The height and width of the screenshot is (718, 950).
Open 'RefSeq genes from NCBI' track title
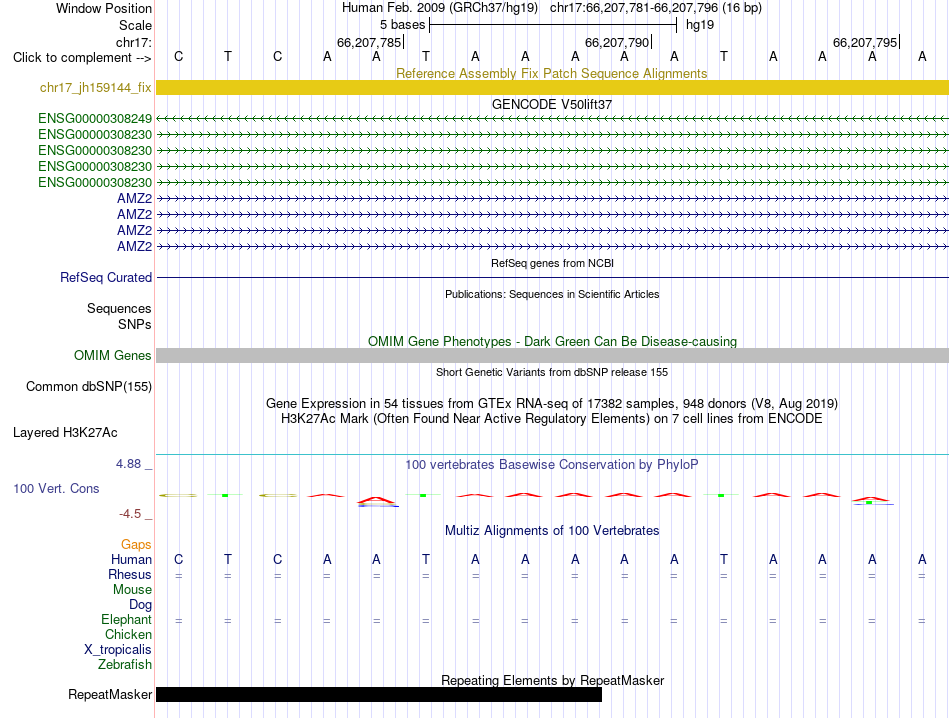tap(552, 263)
